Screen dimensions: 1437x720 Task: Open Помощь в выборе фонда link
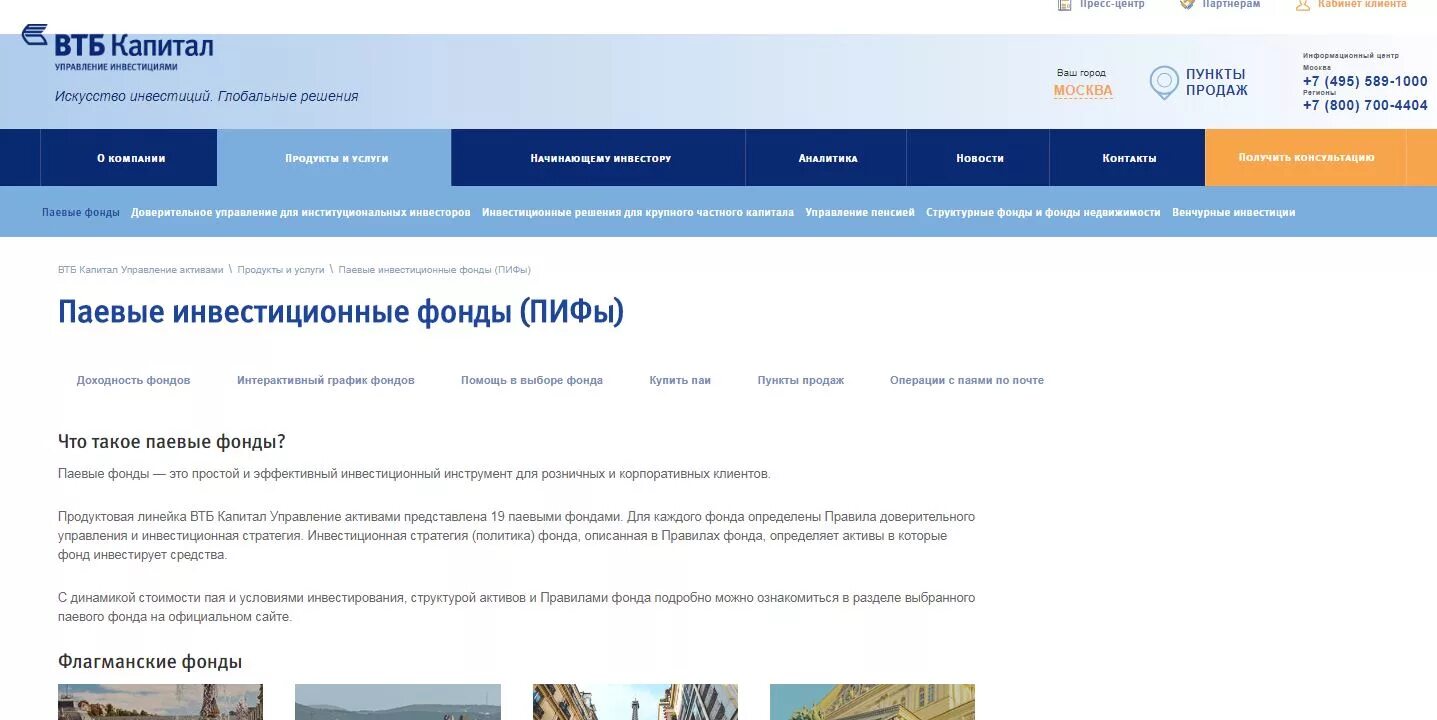click(x=532, y=380)
